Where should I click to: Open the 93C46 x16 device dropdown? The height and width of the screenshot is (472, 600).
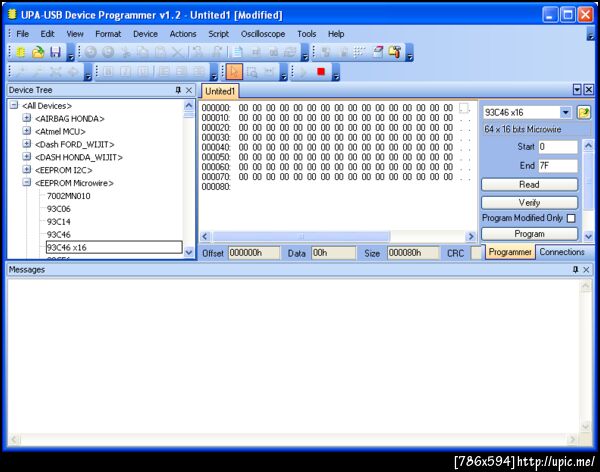(566, 113)
